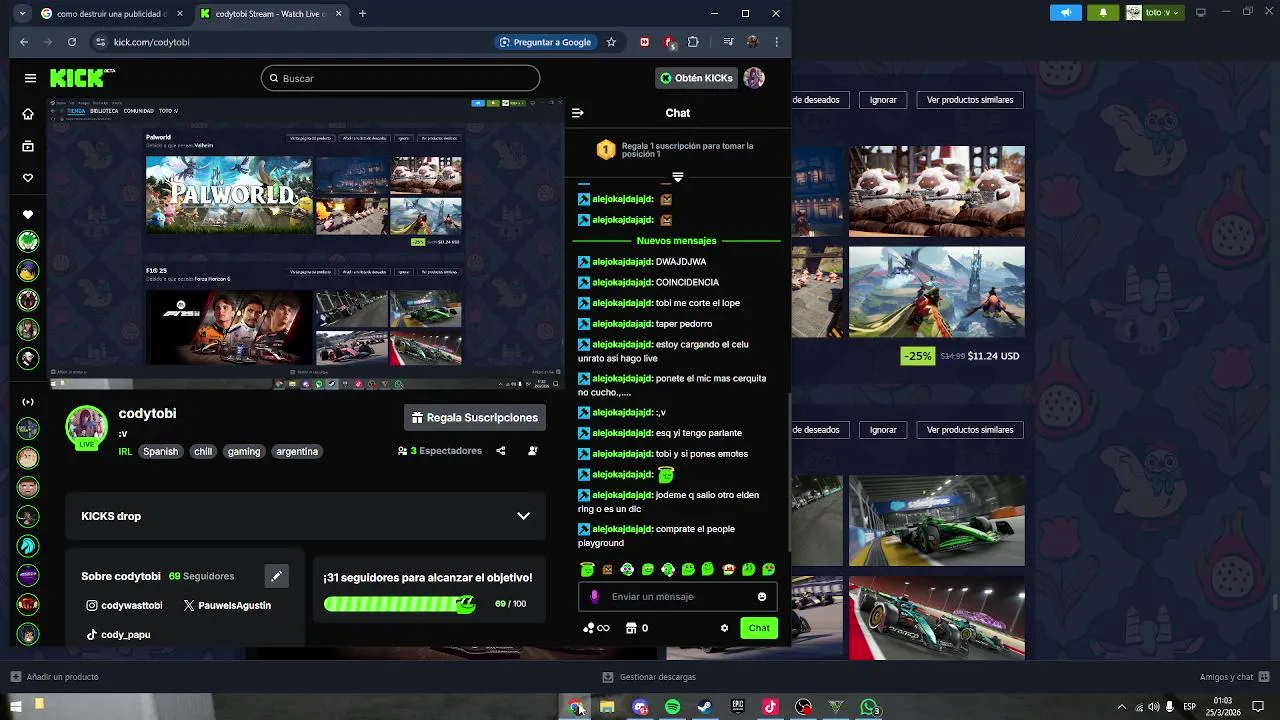Screen dimensions: 1280x720
Task: Select the gaming tag
Action: (x=243, y=452)
